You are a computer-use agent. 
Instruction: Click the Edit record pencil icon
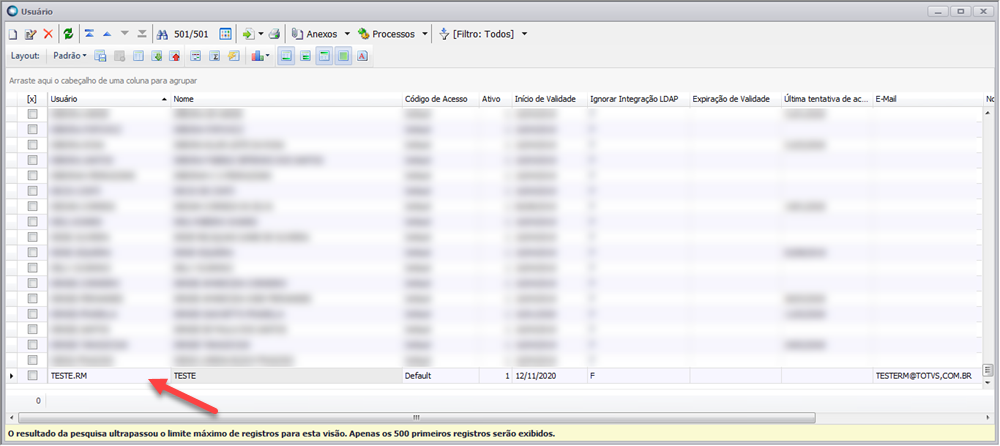click(x=30, y=34)
